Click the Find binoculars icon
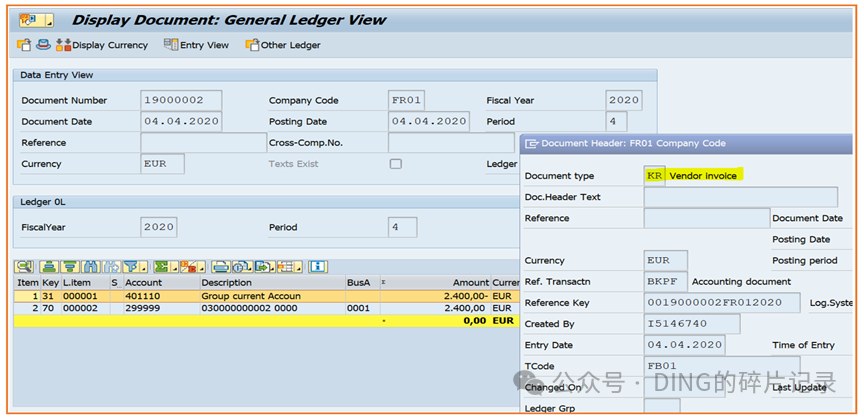 click(91, 267)
